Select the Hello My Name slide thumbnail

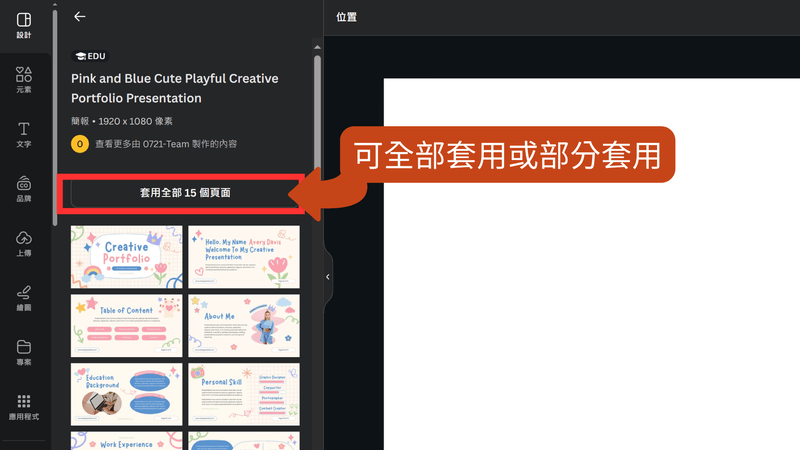click(x=244, y=256)
